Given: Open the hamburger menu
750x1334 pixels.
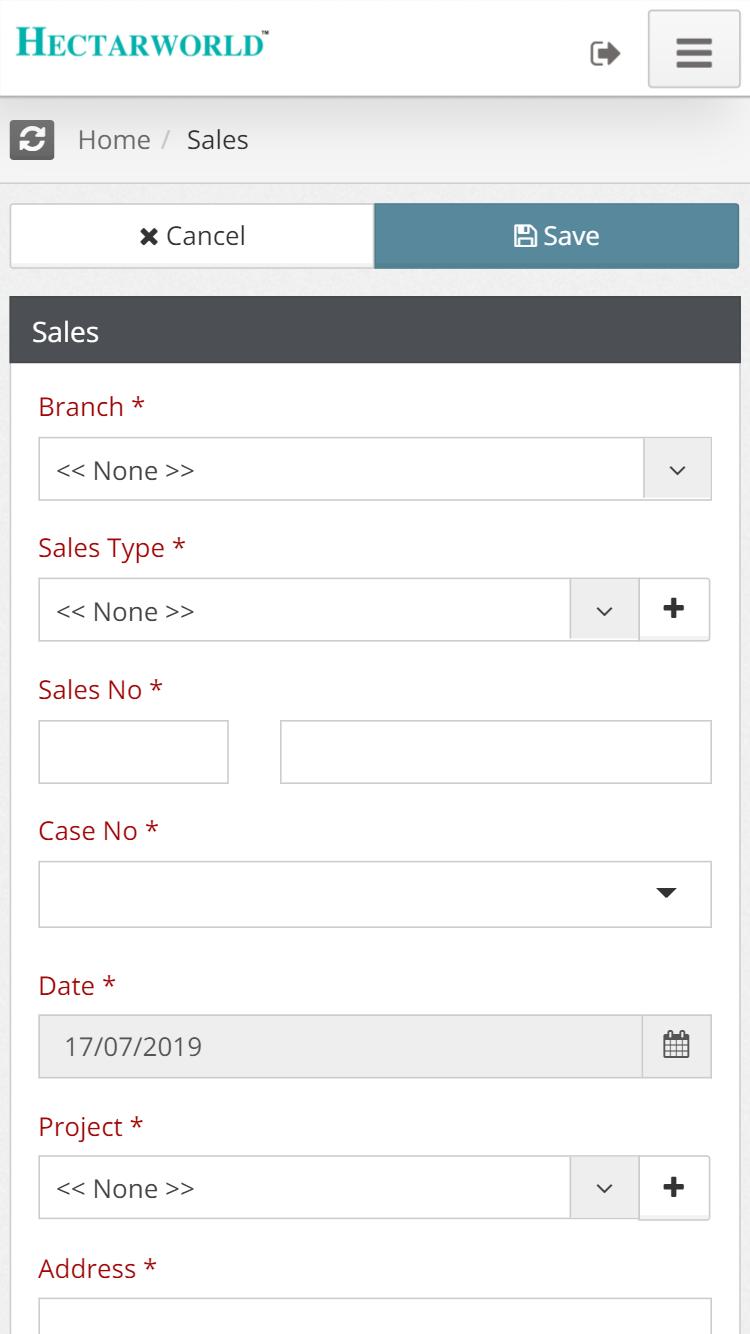Looking at the screenshot, I should click(x=694, y=50).
